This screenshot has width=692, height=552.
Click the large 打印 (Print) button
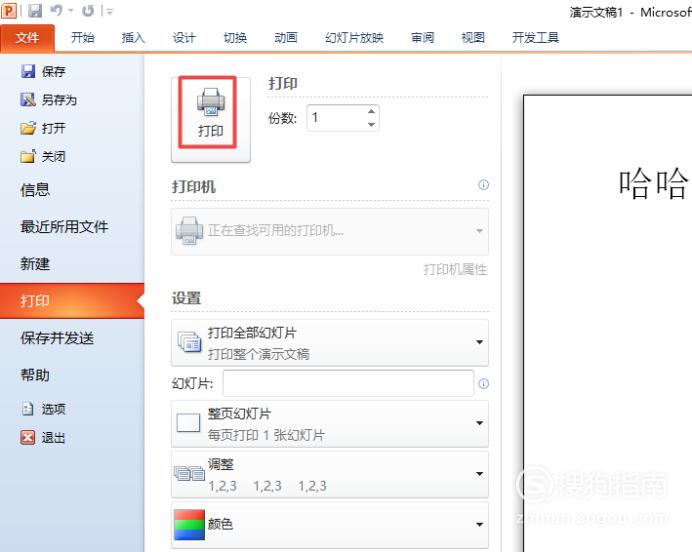coord(211,120)
